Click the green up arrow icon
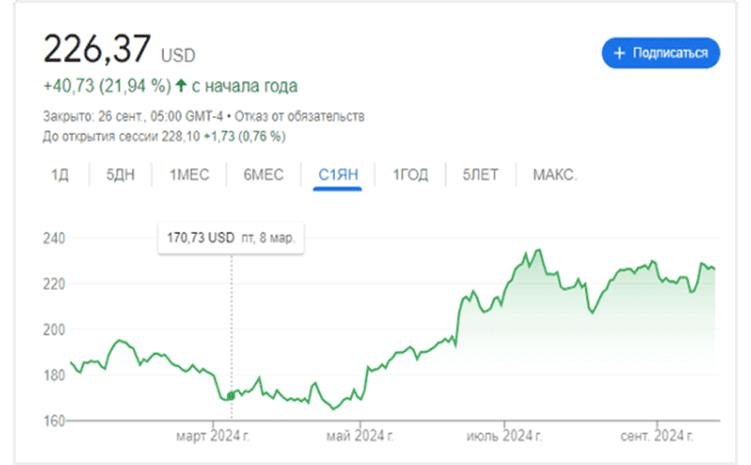This screenshot has width=751, height=465. [181, 84]
